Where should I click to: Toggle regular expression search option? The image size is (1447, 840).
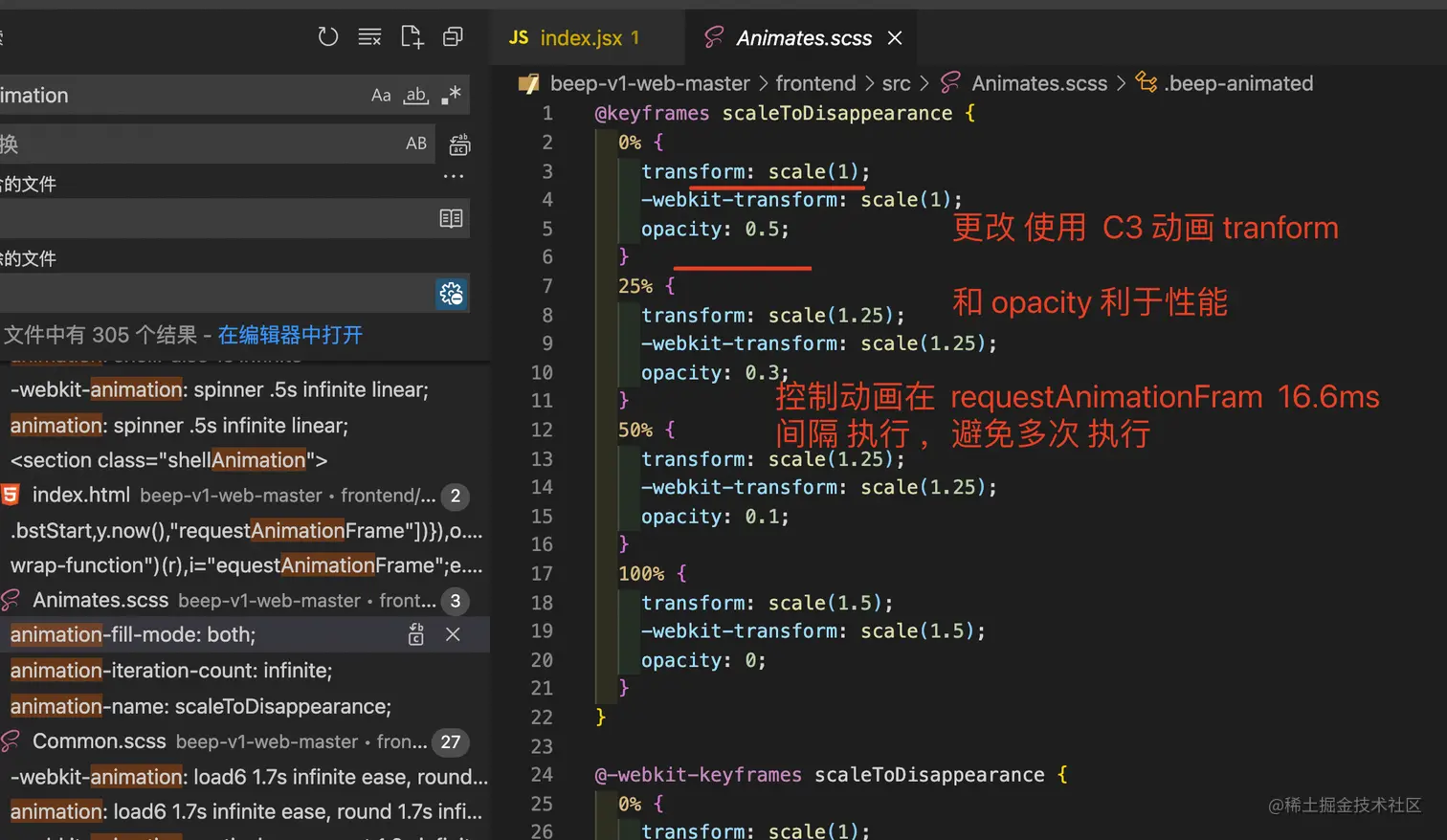(451, 95)
